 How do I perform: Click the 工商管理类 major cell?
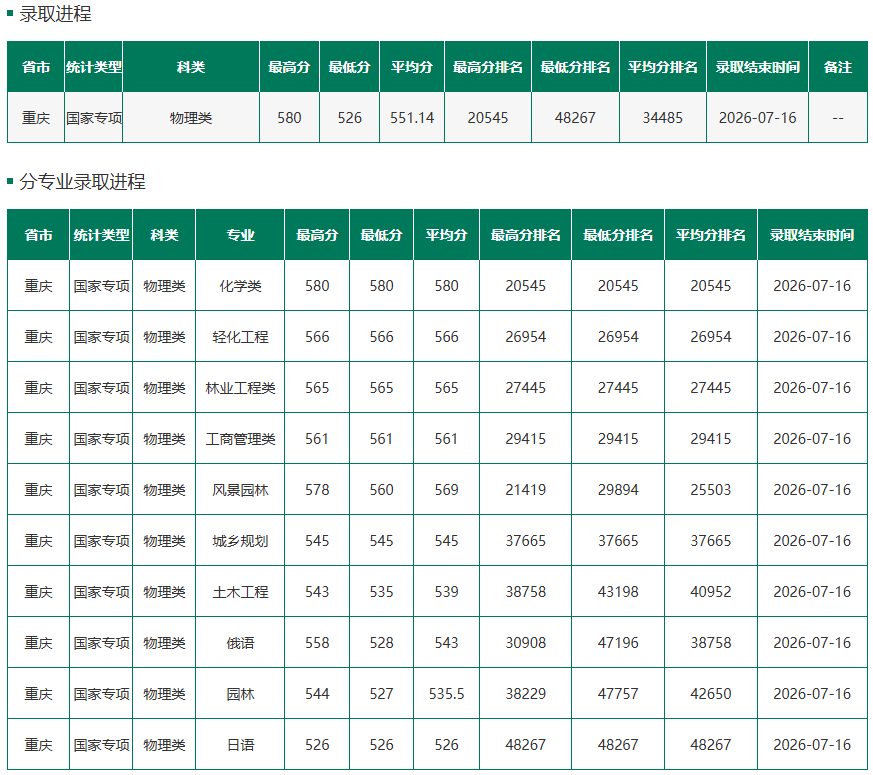click(x=240, y=439)
